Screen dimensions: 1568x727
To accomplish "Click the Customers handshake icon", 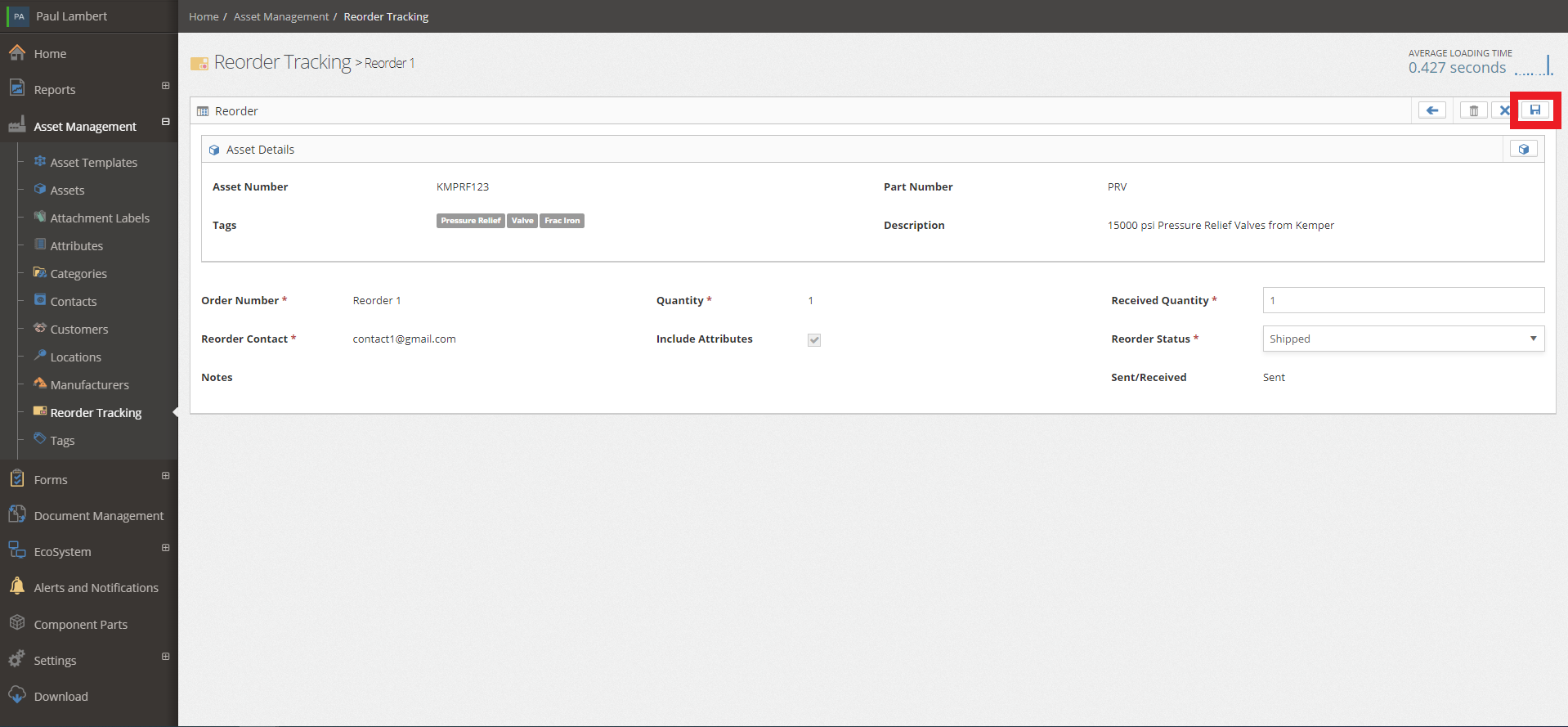I will (40, 328).
